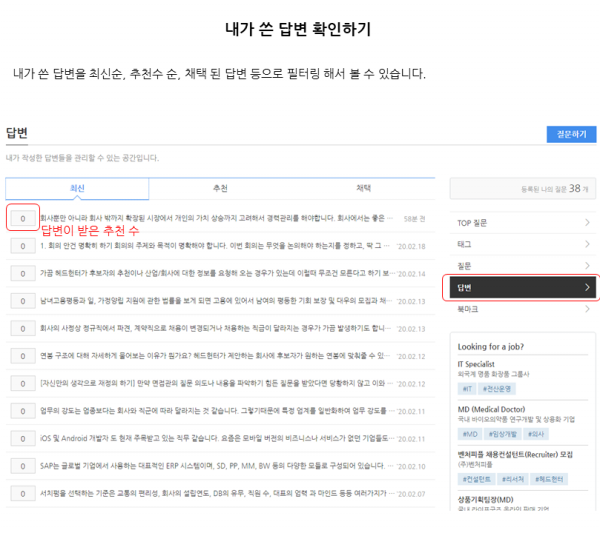This screenshot has width=600, height=533.
Task: Switch to the 추천 tab
Action: click(220, 188)
